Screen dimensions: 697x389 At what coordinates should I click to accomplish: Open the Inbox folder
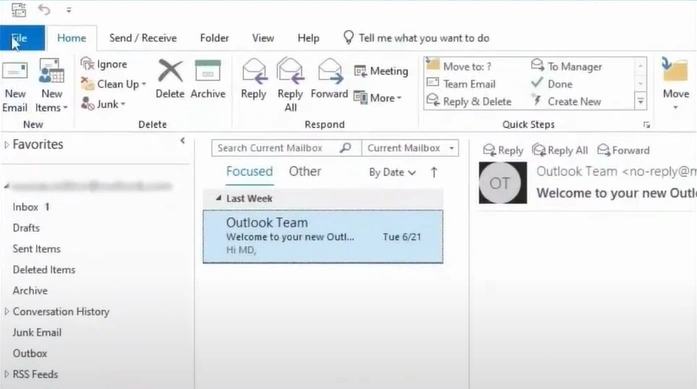point(31,207)
